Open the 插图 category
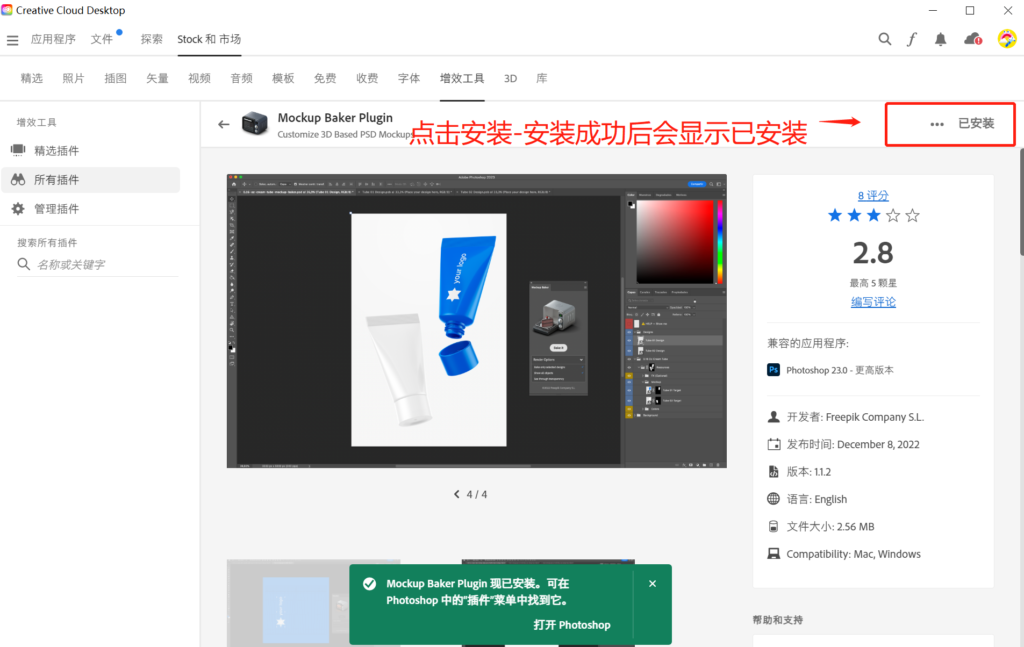 tap(115, 78)
